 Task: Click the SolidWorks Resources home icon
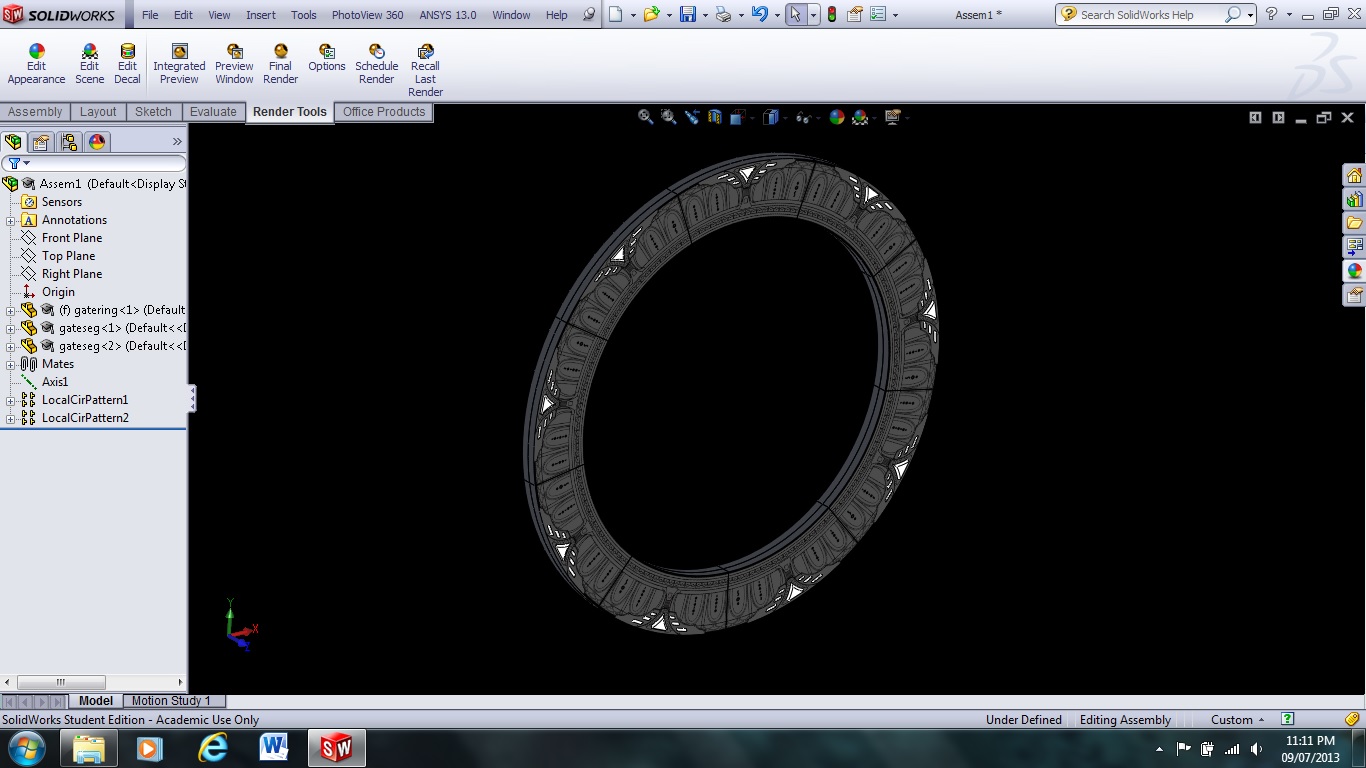pyautogui.click(x=1354, y=175)
